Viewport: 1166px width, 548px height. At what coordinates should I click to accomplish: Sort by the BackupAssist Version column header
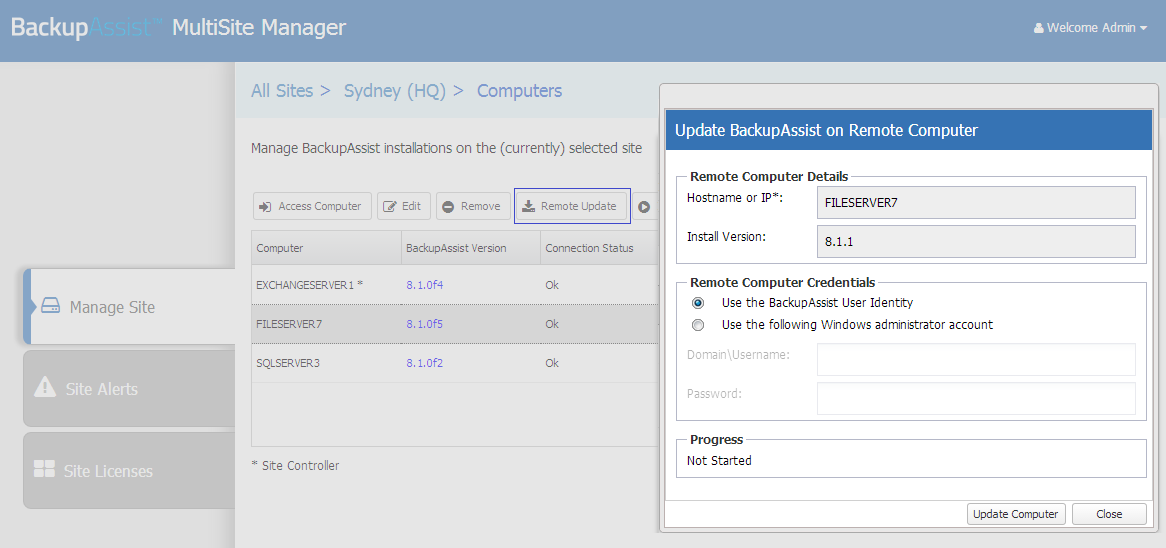(470, 248)
